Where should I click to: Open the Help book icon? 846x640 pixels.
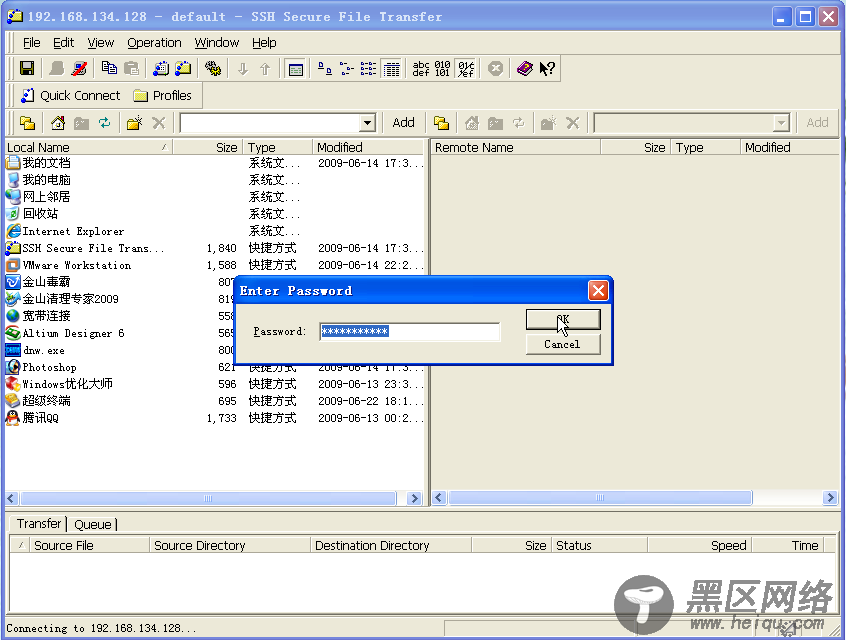[x=524, y=69]
